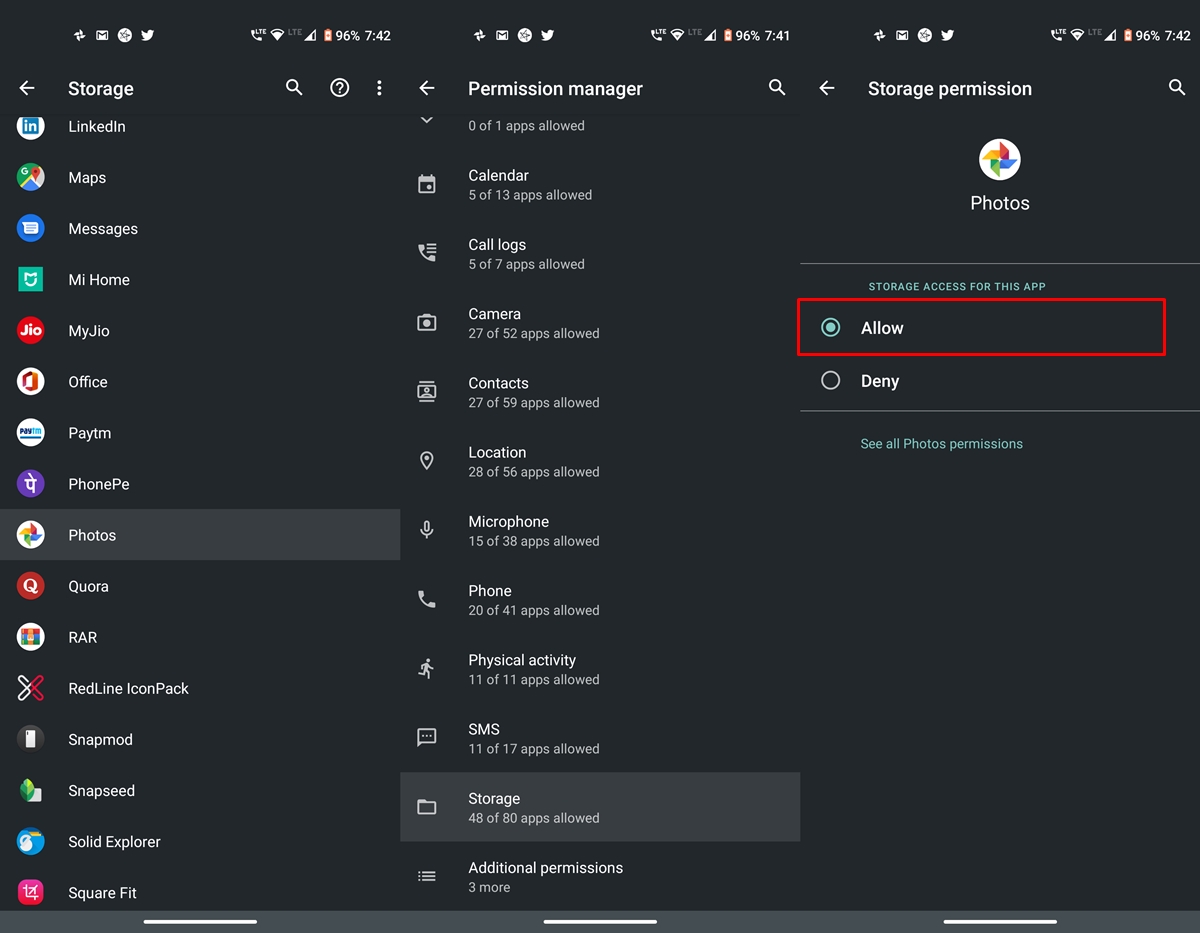Viewport: 1200px width, 933px height.
Task: Search within the Storage app list
Action: [x=294, y=88]
